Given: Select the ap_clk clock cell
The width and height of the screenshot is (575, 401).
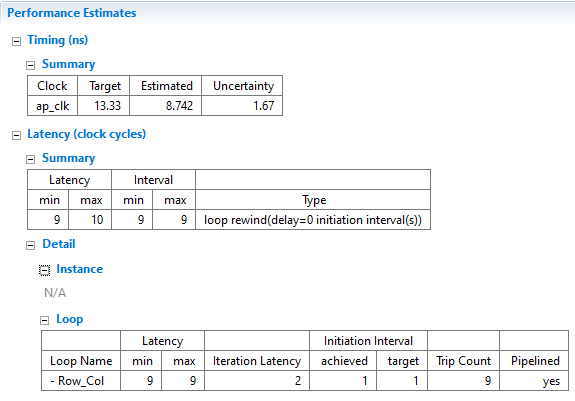Looking at the screenshot, I should (52, 106).
